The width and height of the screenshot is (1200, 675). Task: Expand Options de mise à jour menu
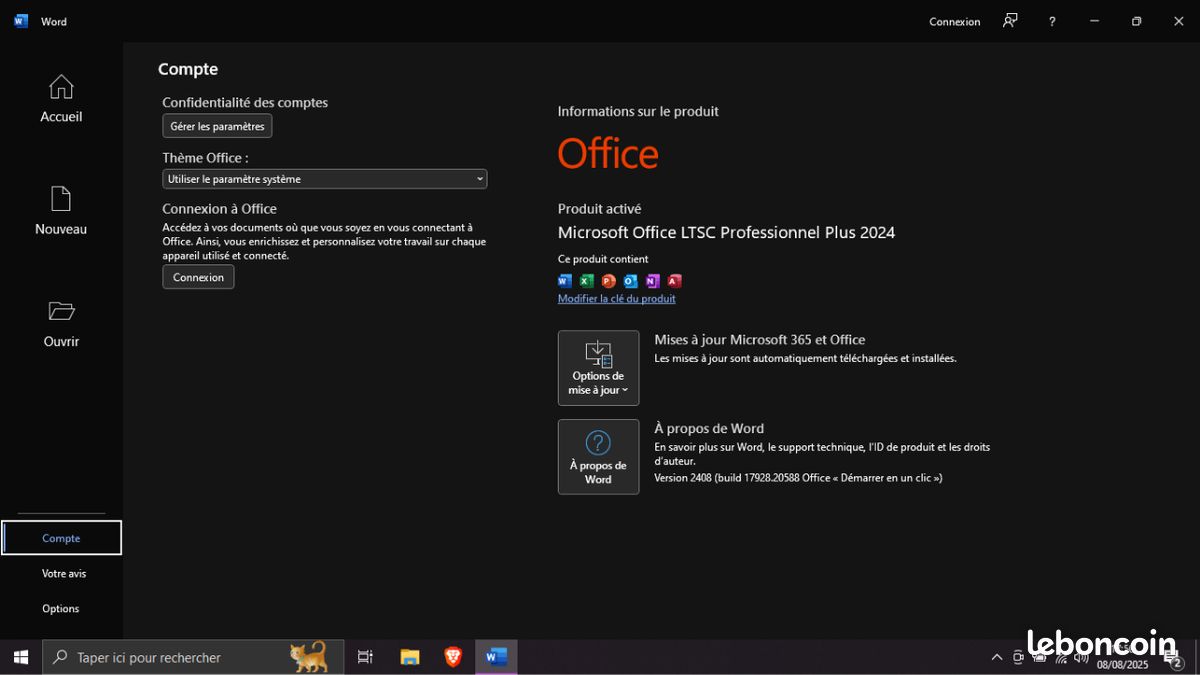pos(598,368)
